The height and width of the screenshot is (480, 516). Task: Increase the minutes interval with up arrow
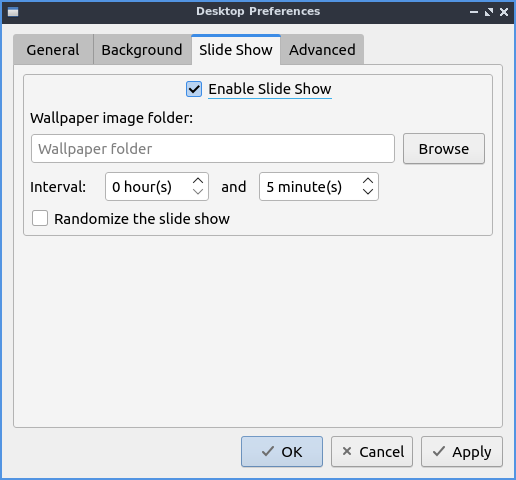368,181
